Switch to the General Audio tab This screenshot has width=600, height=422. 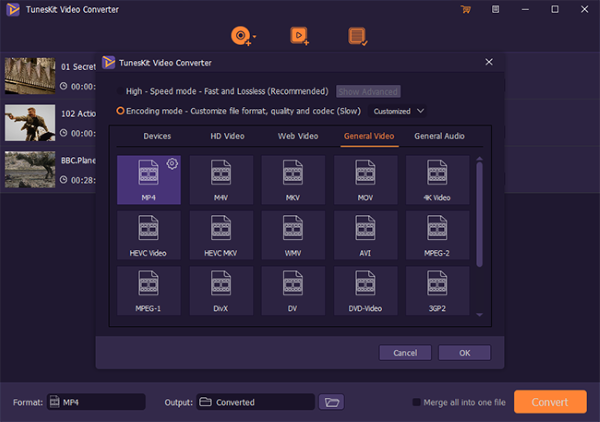point(439,136)
